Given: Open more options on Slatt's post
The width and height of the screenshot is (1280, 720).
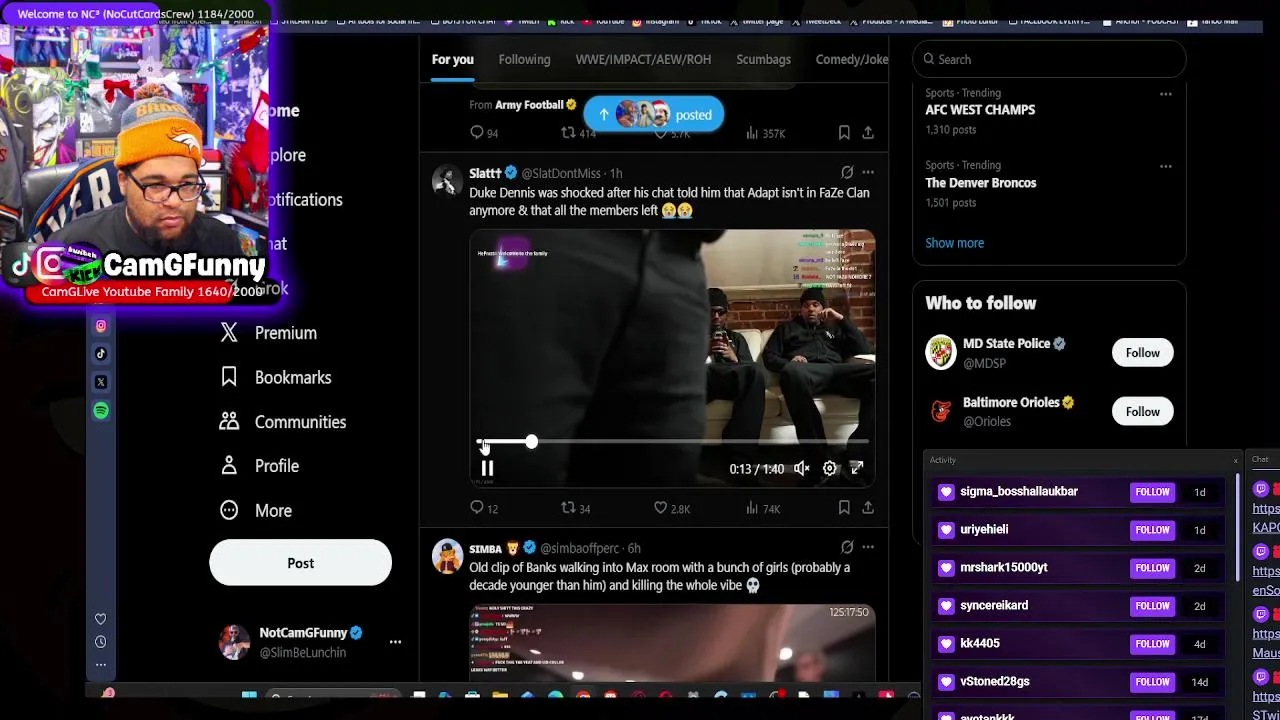Looking at the screenshot, I should pos(868,173).
